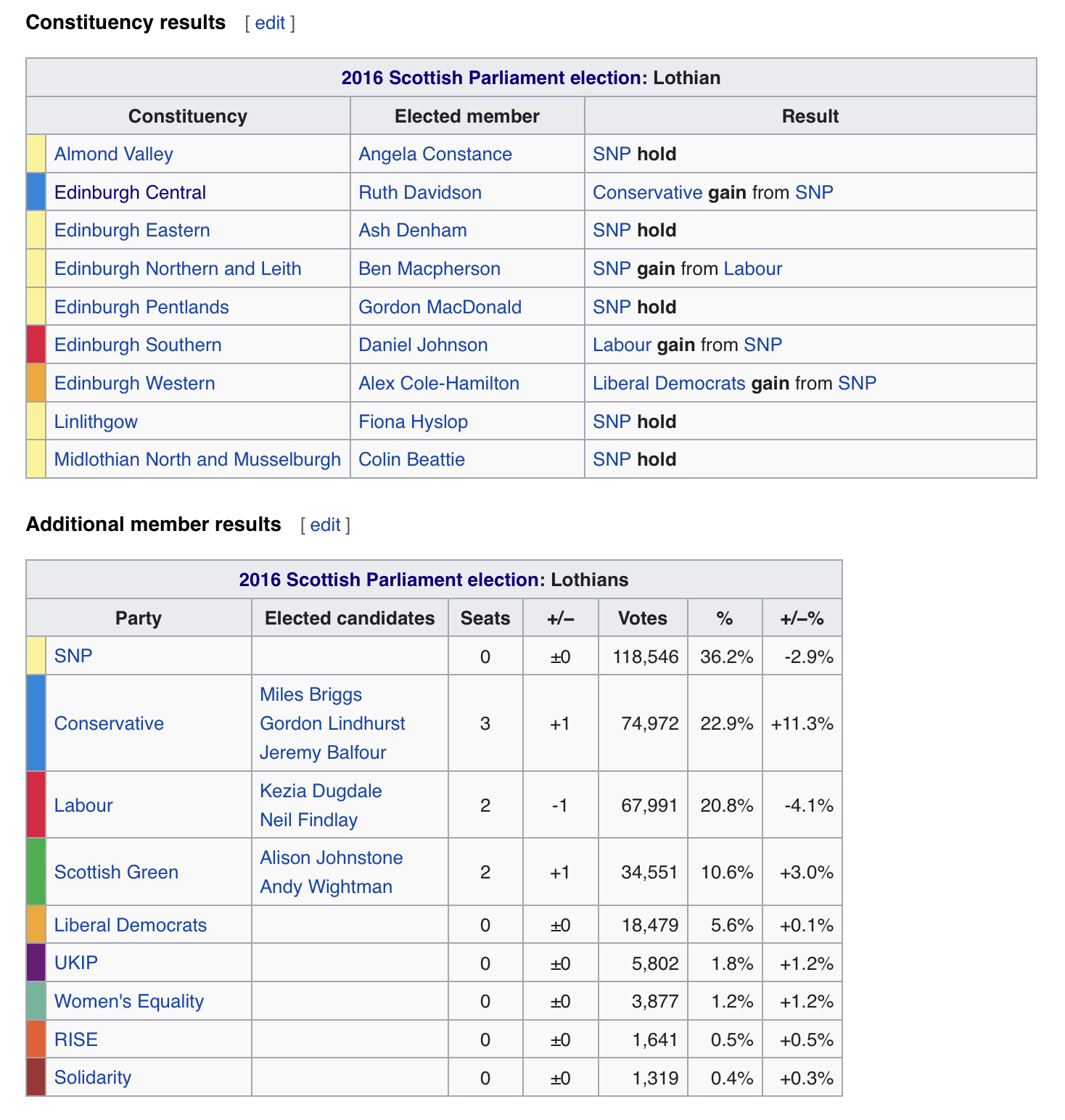Open Alex Cole-Hamilton's article
1065x1120 pixels.
439,383
